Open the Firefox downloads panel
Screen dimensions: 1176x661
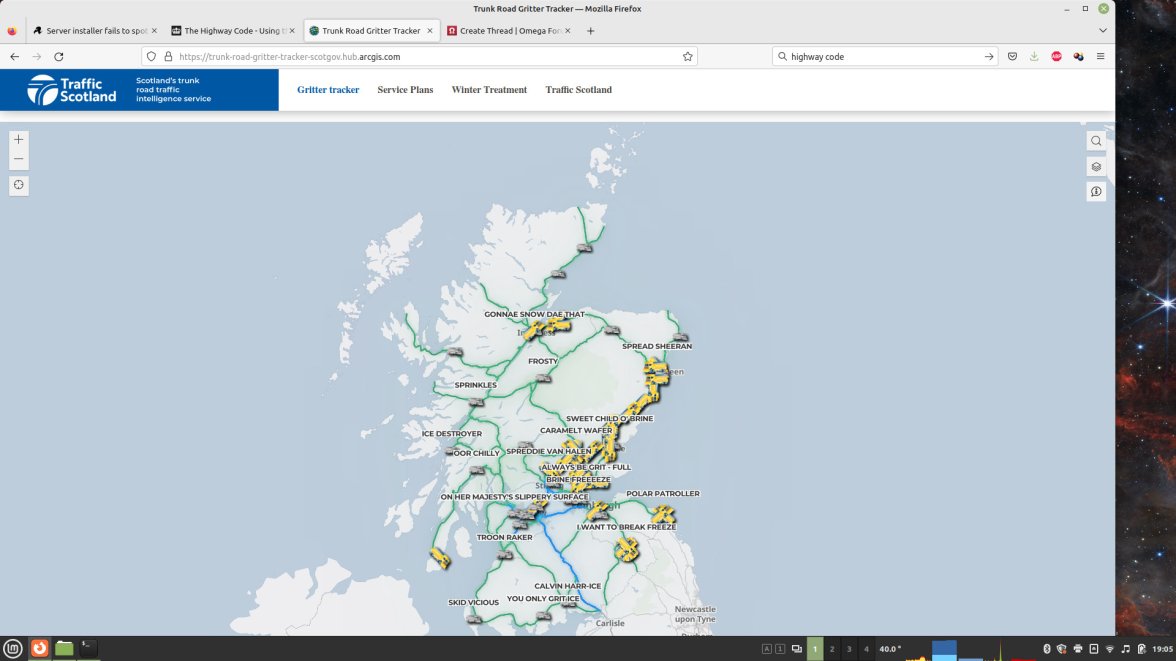(1034, 57)
